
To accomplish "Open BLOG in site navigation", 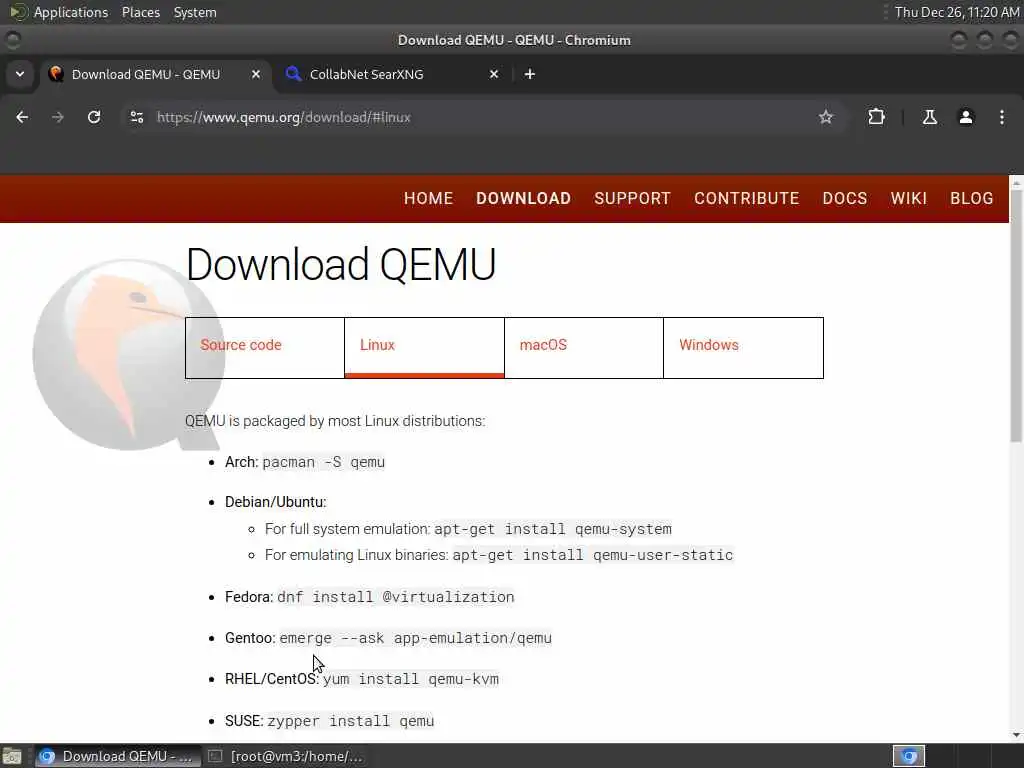I will (x=972, y=199).
